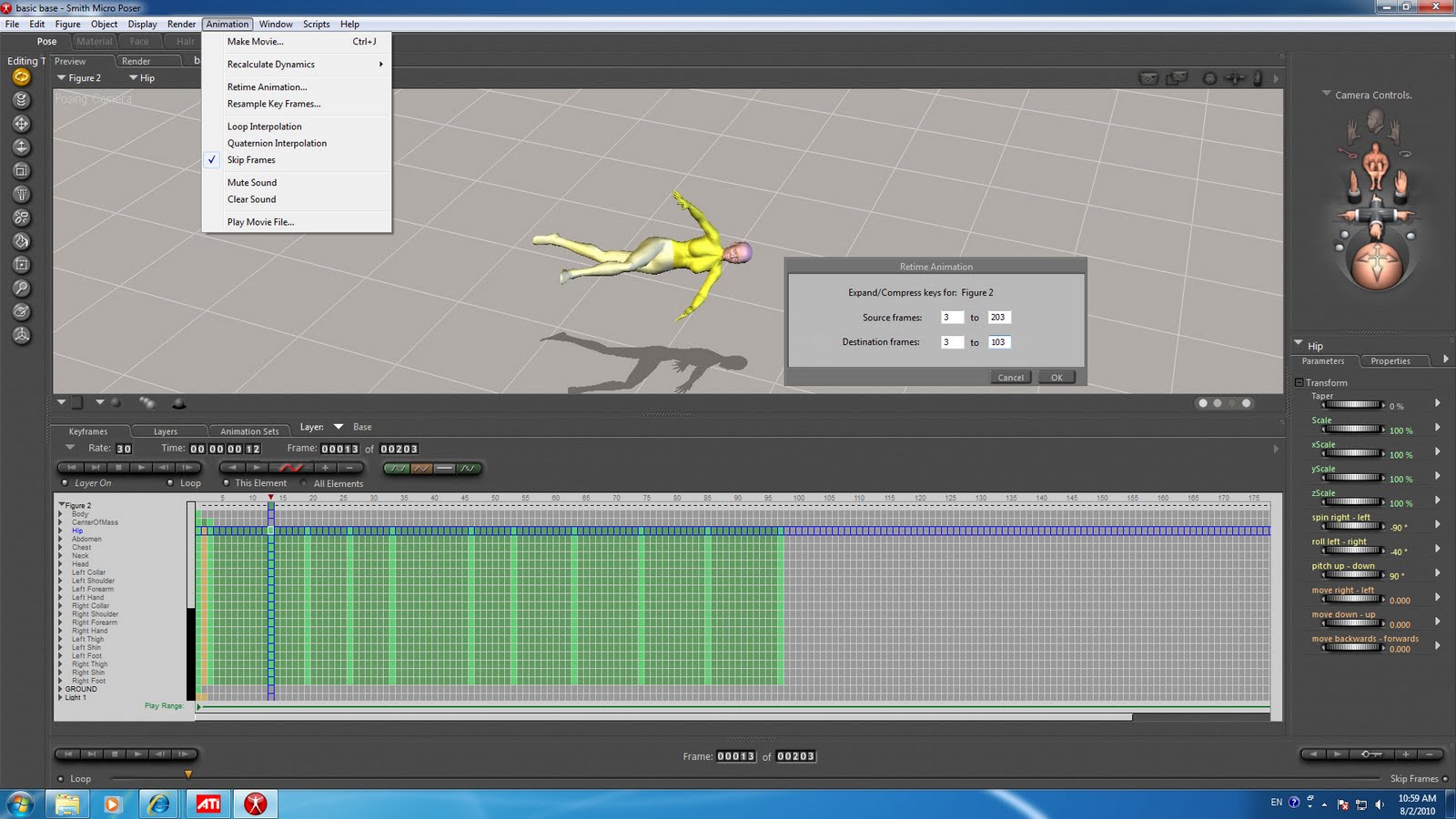1456x819 pixels.
Task: Cancel the Retime Animation dialog
Action: 1010,378
